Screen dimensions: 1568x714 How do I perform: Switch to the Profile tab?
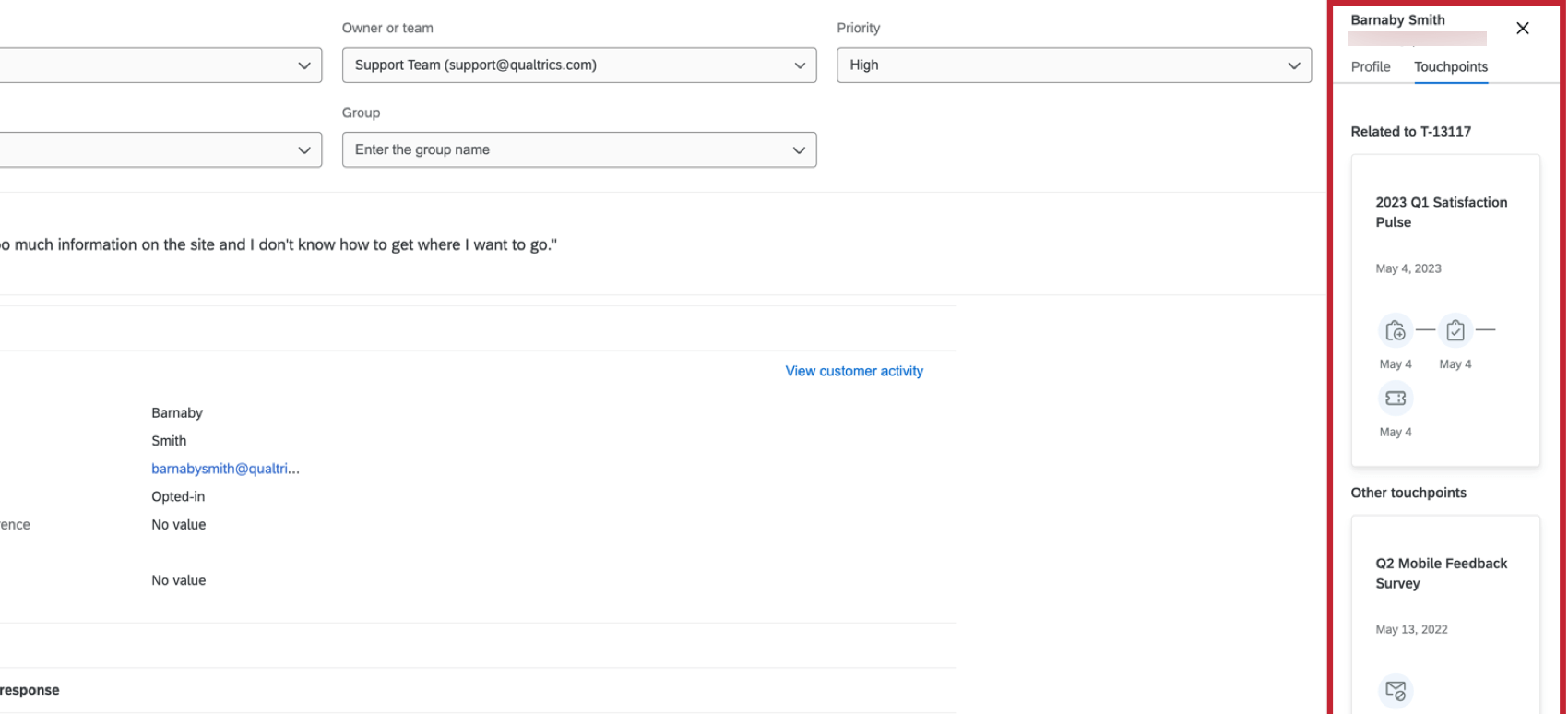1371,66
